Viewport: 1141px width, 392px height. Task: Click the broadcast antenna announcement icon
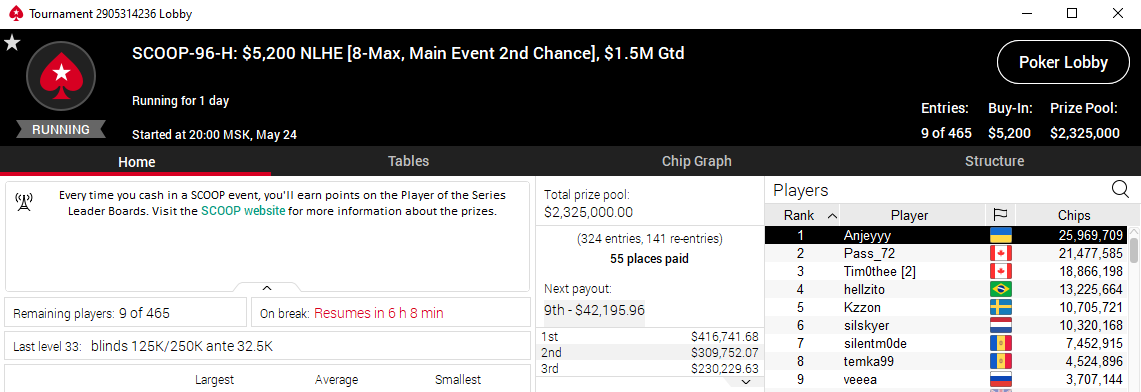coord(23,203)
